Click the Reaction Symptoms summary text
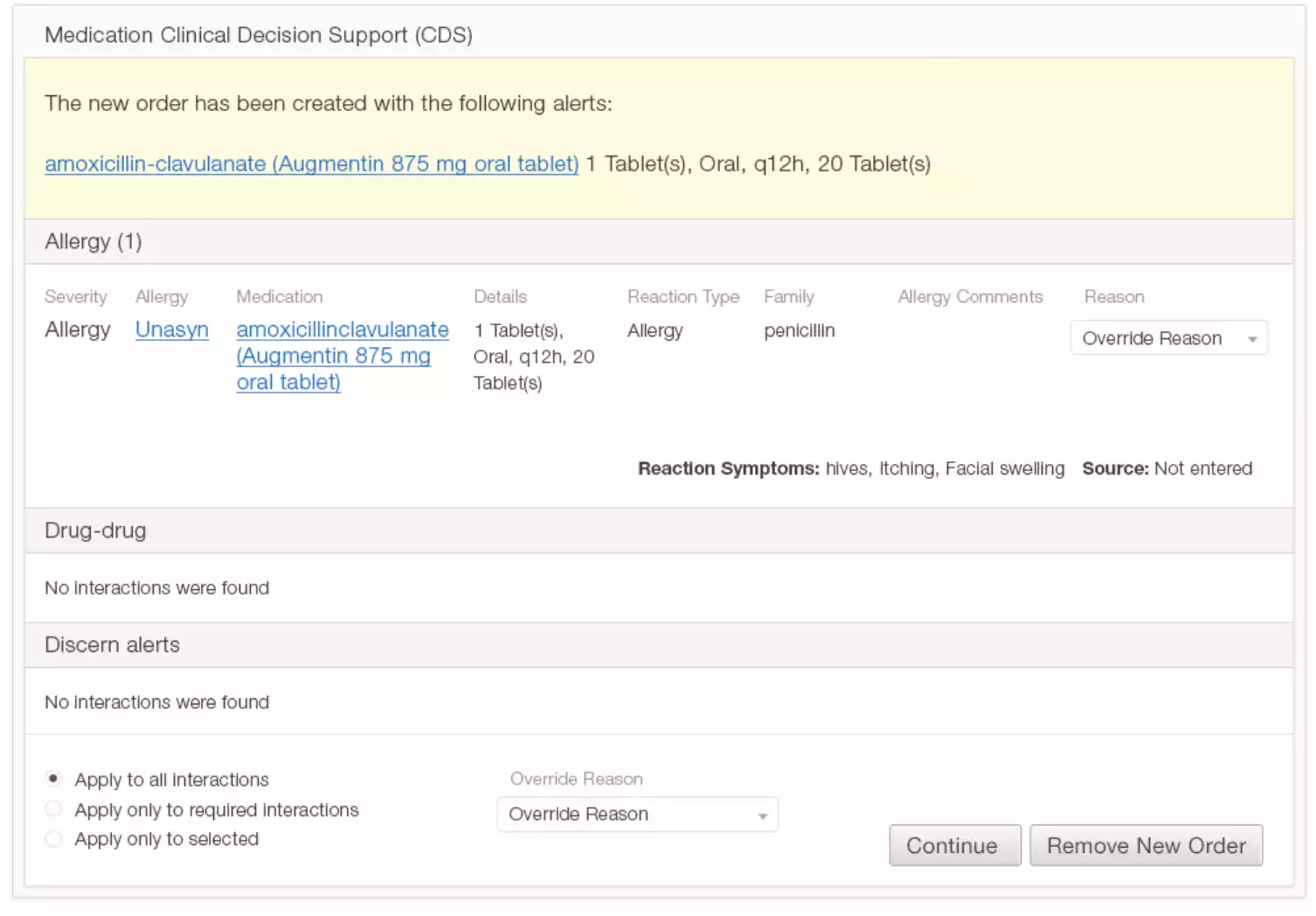This screenshot has height=916, width=1316. (850, 468)
